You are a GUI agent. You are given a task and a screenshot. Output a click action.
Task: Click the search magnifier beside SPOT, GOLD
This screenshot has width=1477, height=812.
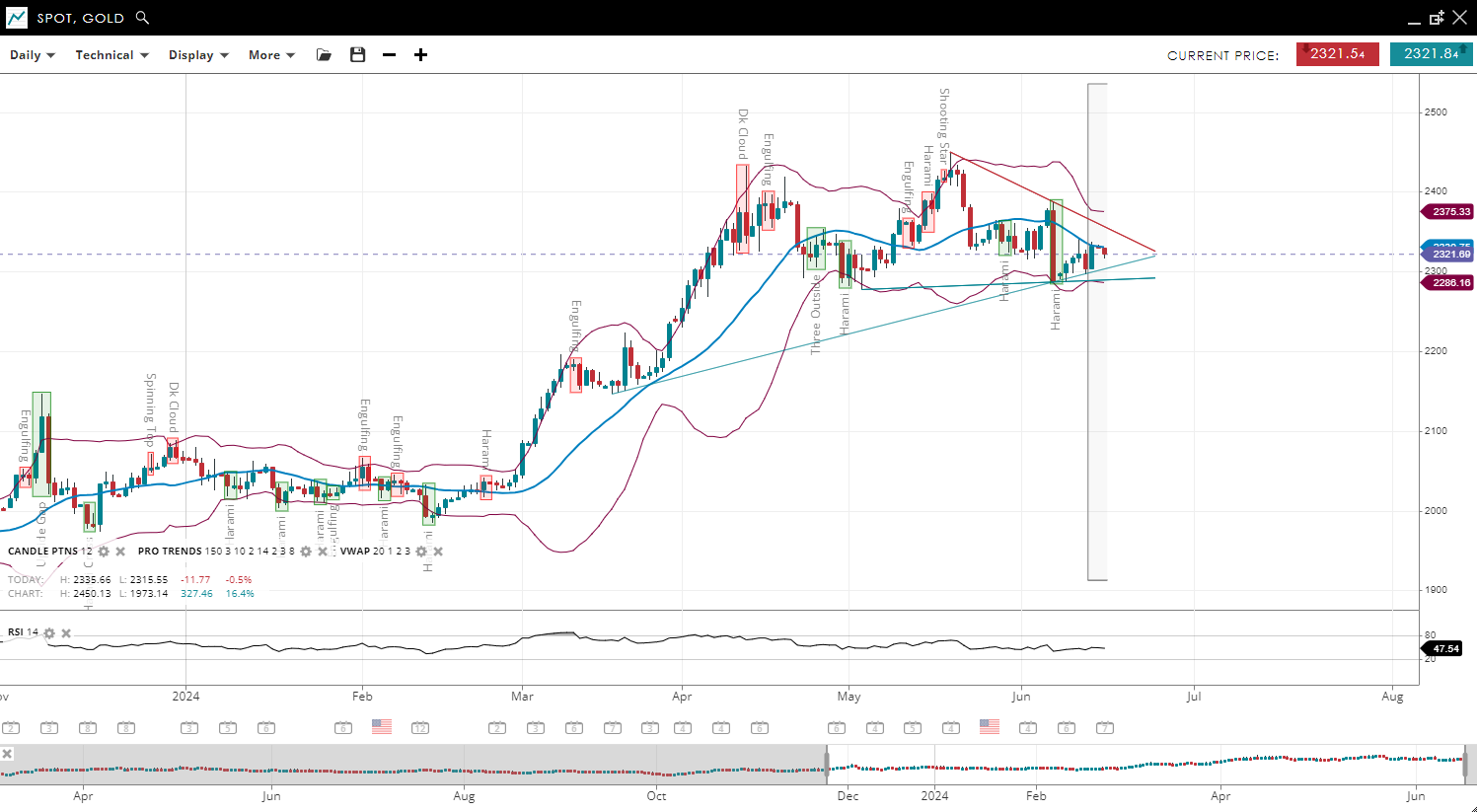click(142, 18)
